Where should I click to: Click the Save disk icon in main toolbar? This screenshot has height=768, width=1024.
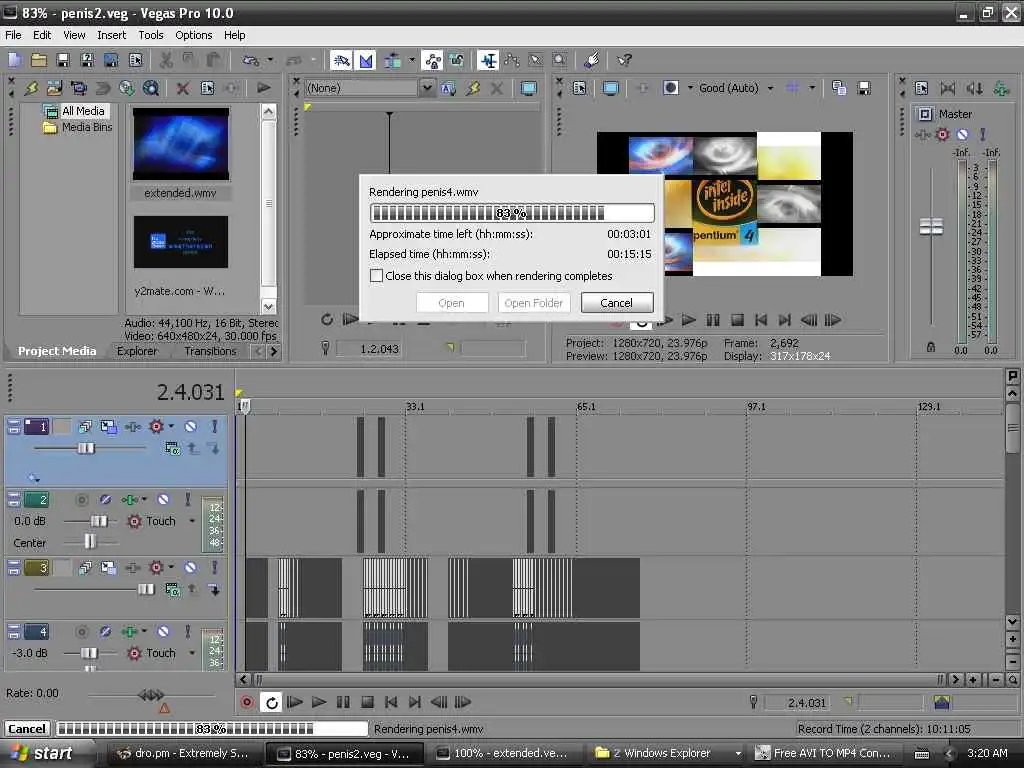(x=63, y=61)
